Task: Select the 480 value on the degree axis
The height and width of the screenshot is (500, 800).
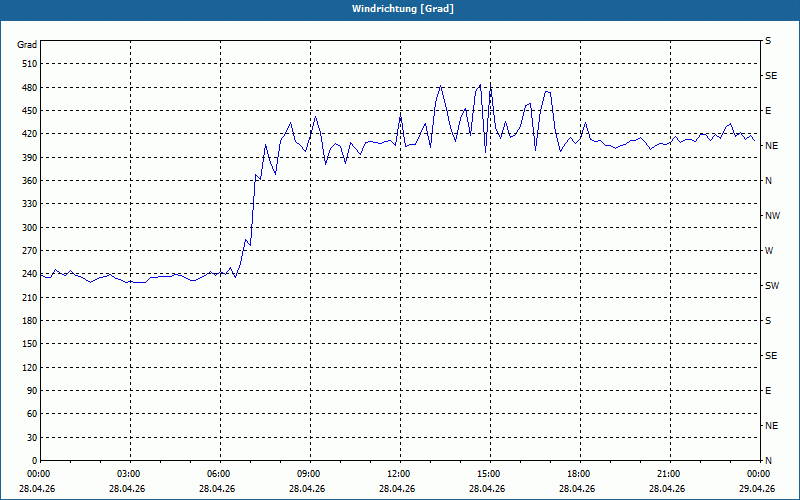Action: [x=30, y=87]
